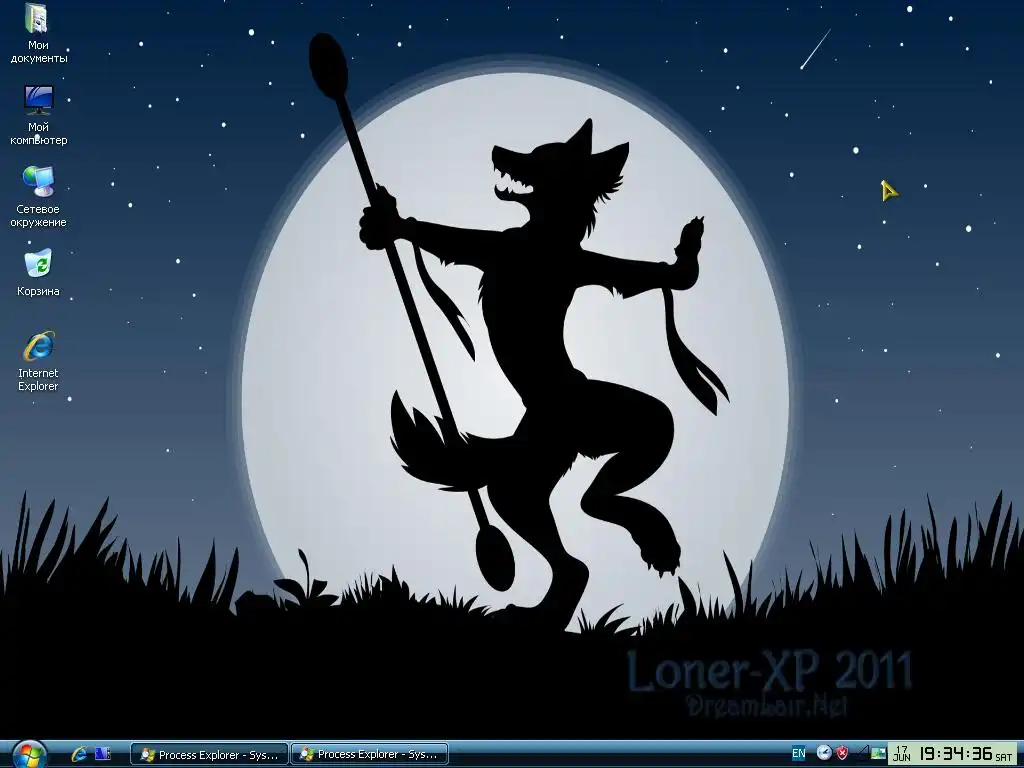Screen dimensions: 1024x768
Task: Open the Мои документы desktop icon
Action: coord(38,34)
